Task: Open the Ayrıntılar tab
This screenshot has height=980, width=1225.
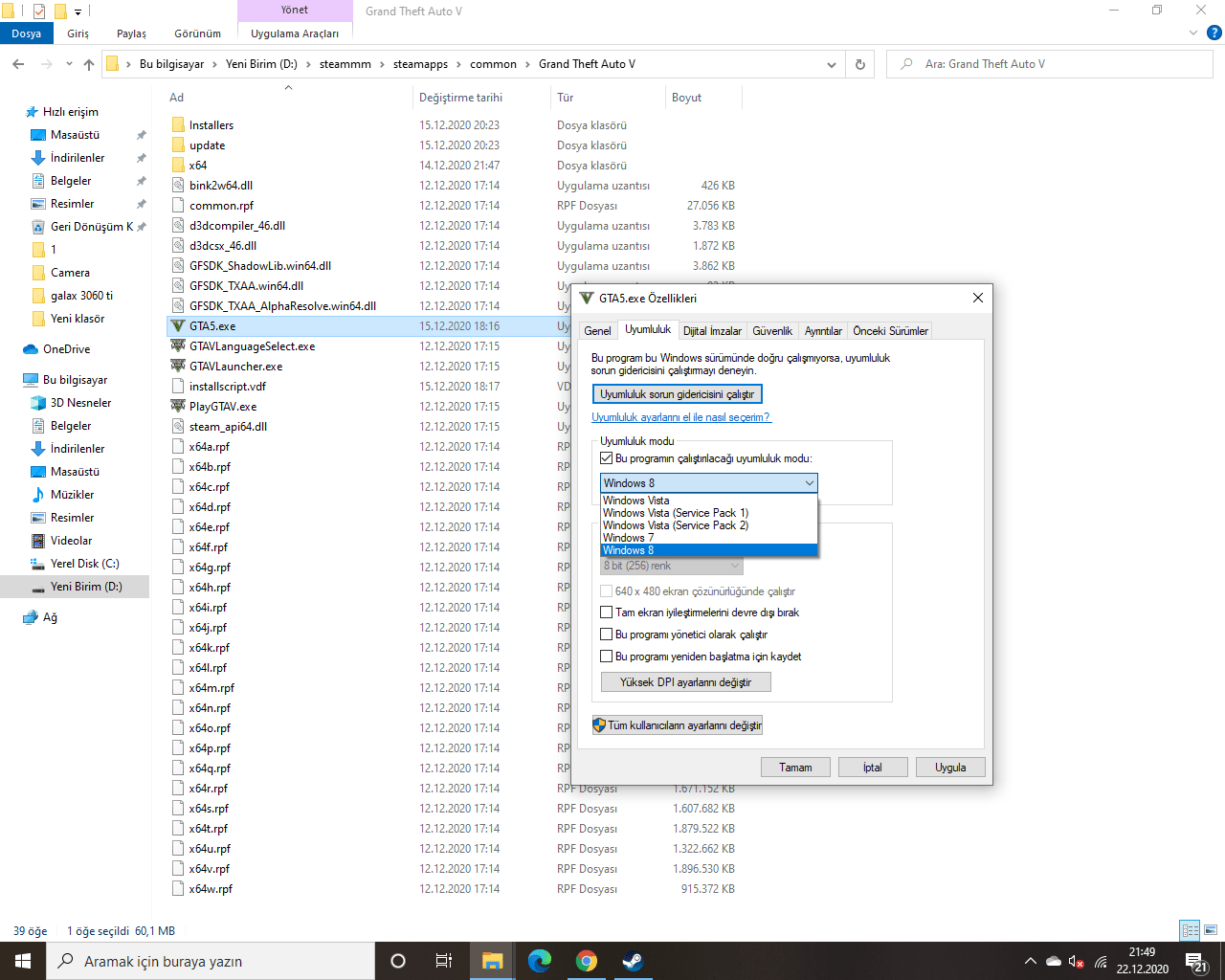Action: [823, 331]
